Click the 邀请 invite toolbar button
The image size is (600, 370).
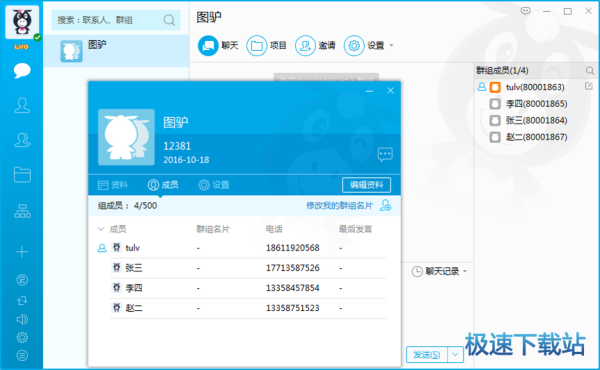point(315,46)
